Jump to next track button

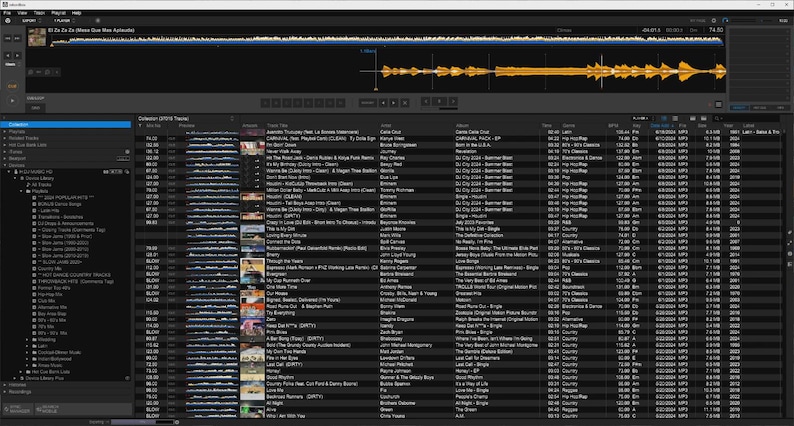(x=17, y=38)
